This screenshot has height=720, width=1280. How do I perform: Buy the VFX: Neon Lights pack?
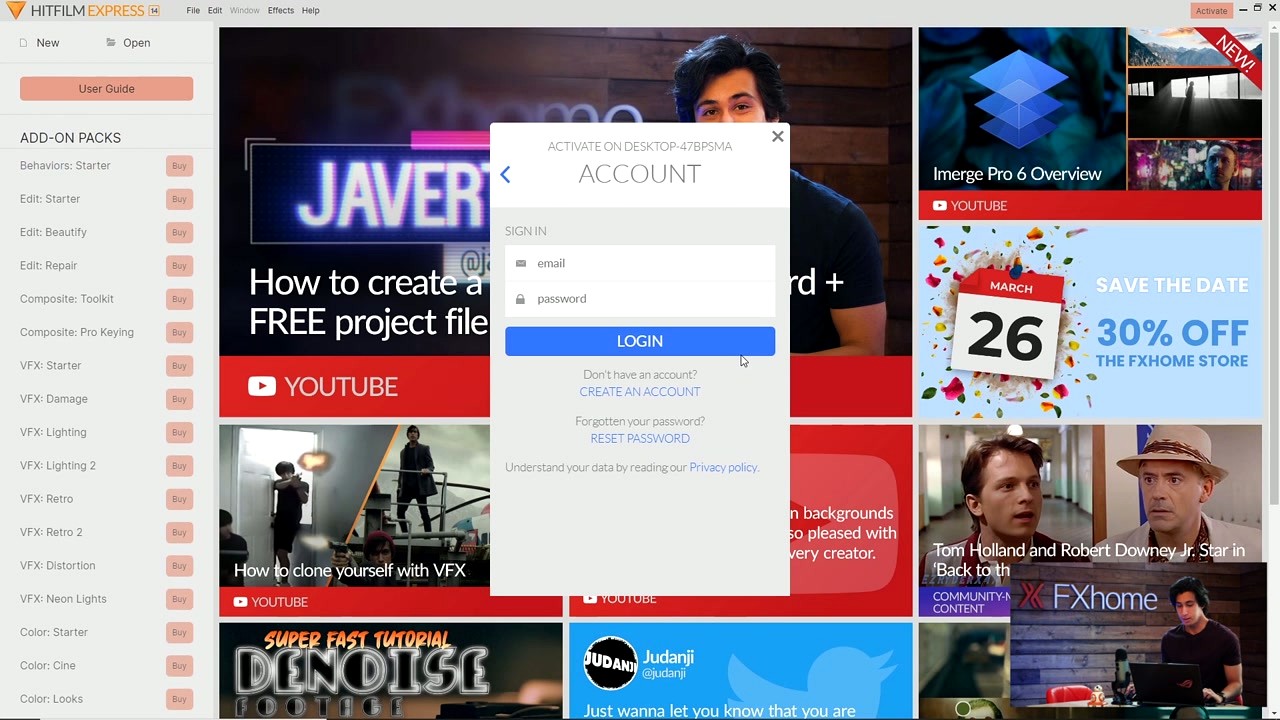[179, 598]
